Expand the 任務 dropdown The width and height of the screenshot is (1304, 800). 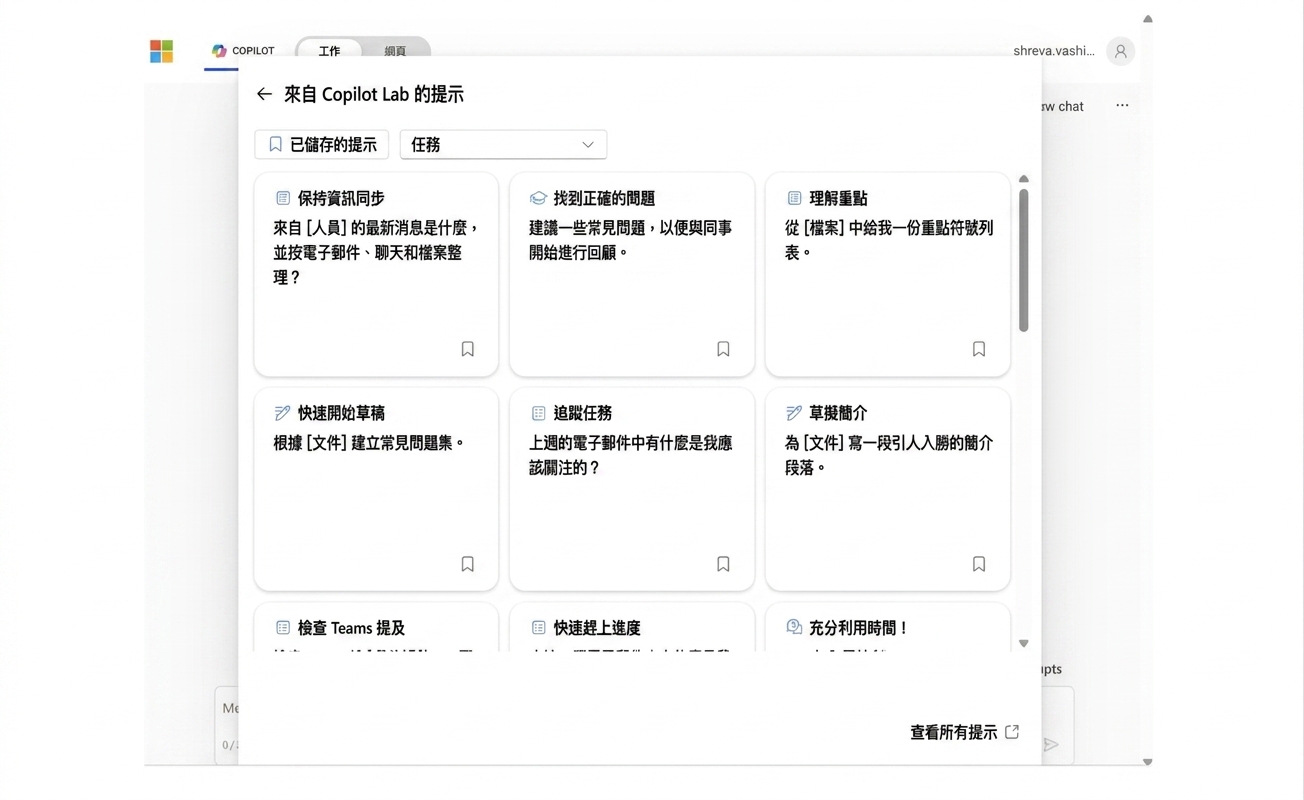(x=503, y=145)
